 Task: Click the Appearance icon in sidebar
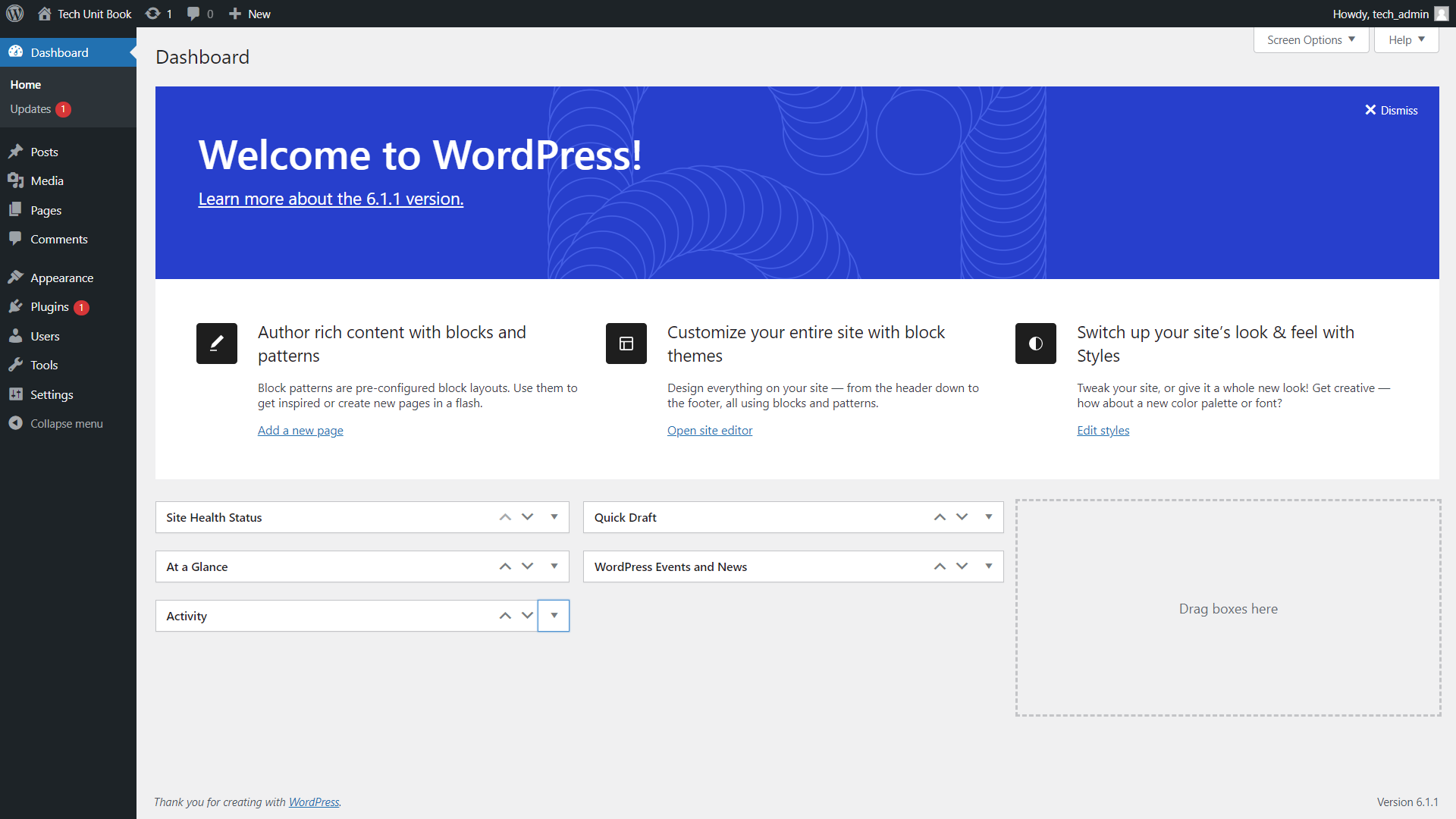pos(16,277)
